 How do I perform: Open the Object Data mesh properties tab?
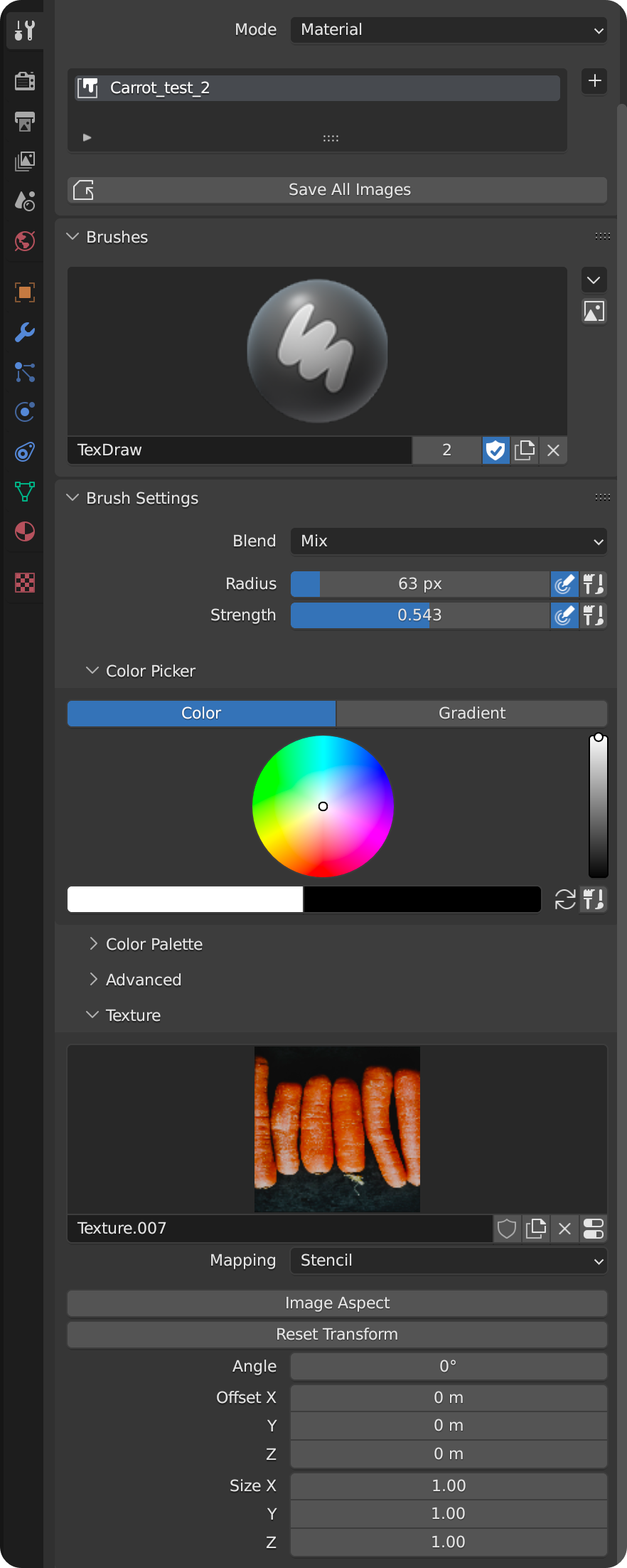click(x=25, y=492)
